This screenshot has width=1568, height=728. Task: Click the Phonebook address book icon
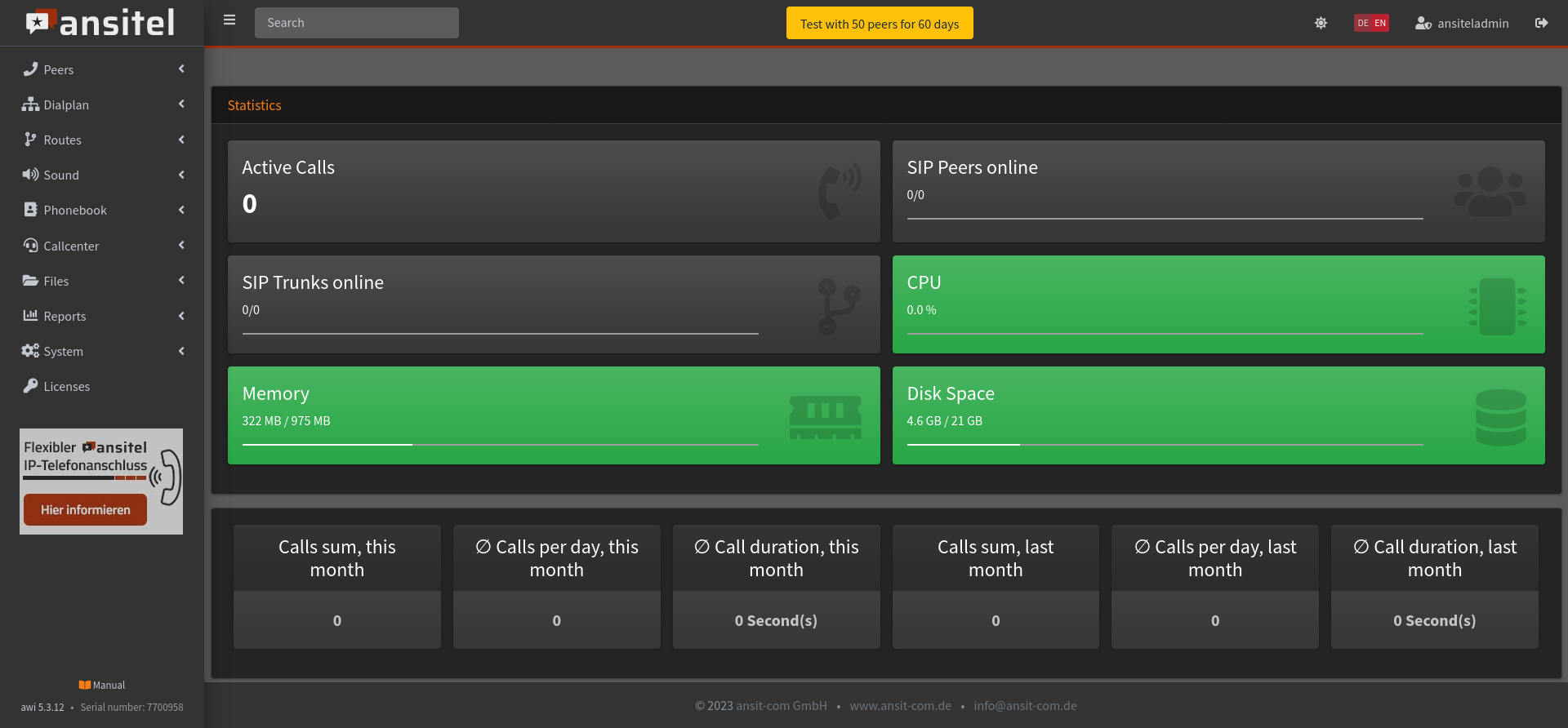(x=30, y=210)
